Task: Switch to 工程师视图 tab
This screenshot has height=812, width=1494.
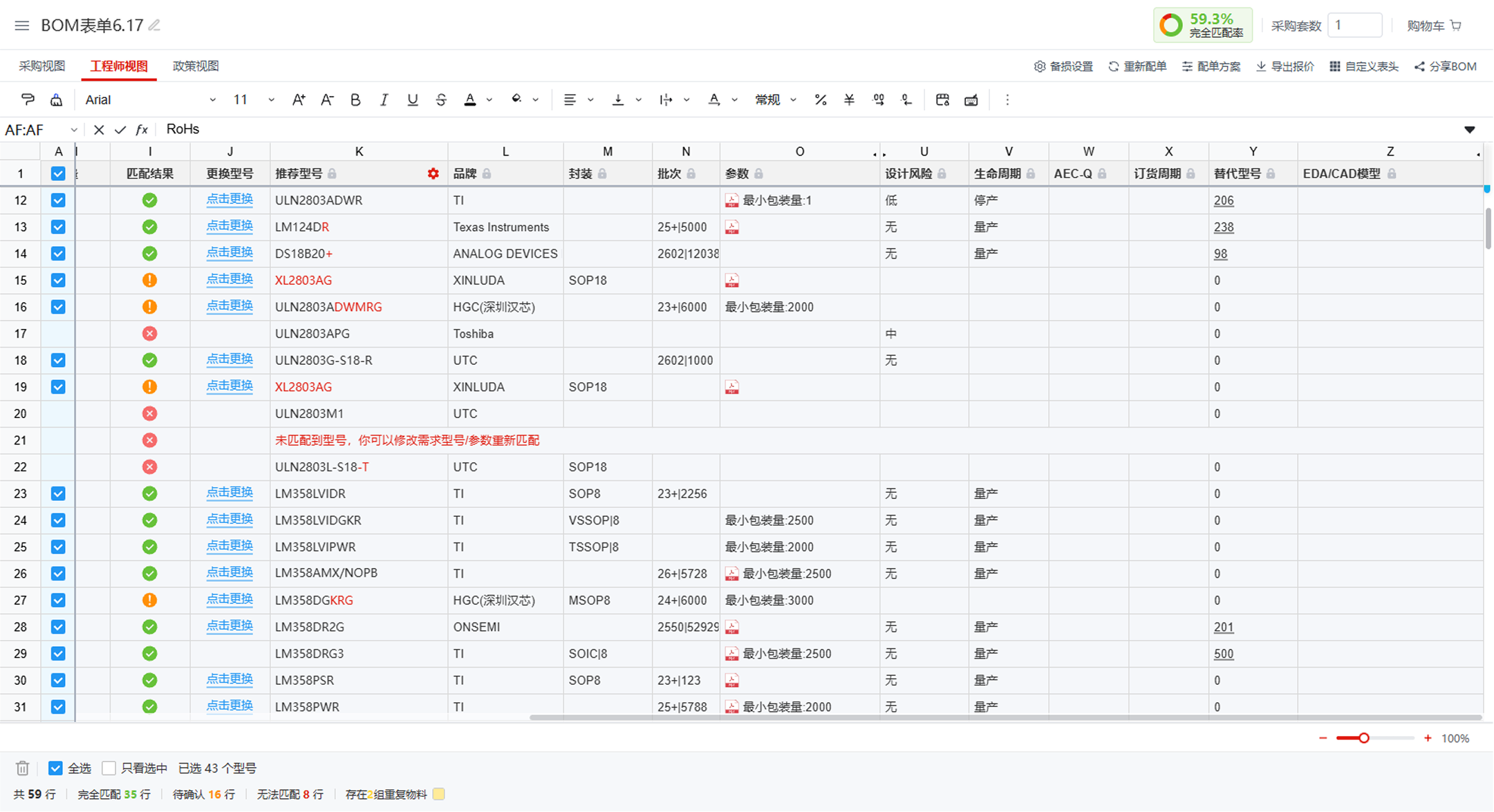Action: 119,66
